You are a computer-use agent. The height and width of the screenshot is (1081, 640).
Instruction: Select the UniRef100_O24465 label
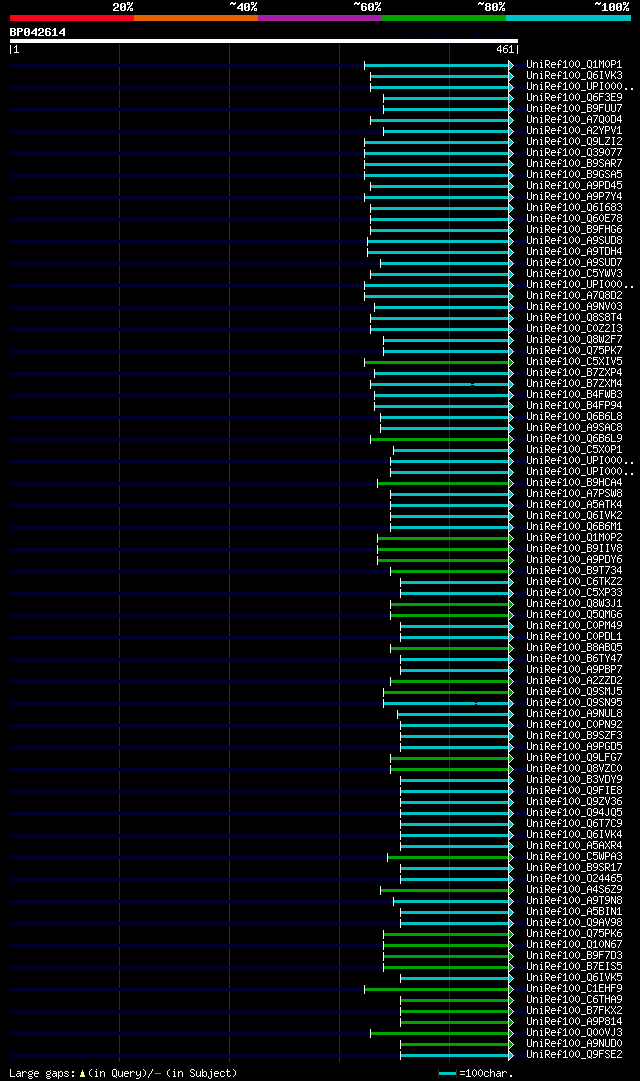click(574, 879)
